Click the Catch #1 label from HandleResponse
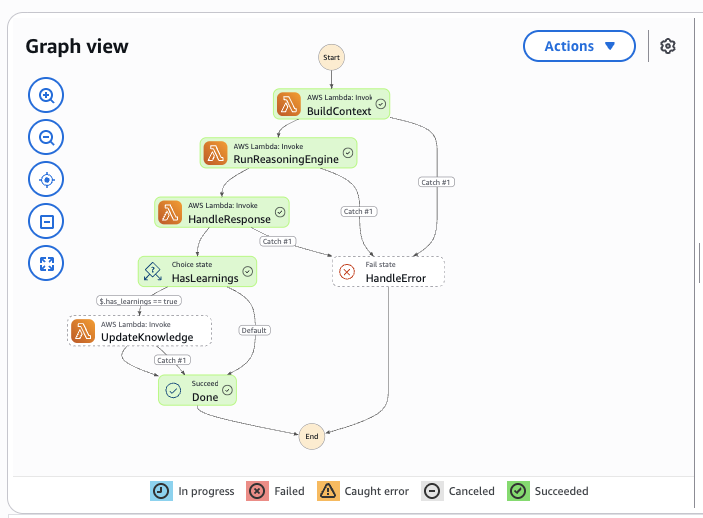Image resolution: width=703 pixels, height=518 pixels. click(277, 241)
